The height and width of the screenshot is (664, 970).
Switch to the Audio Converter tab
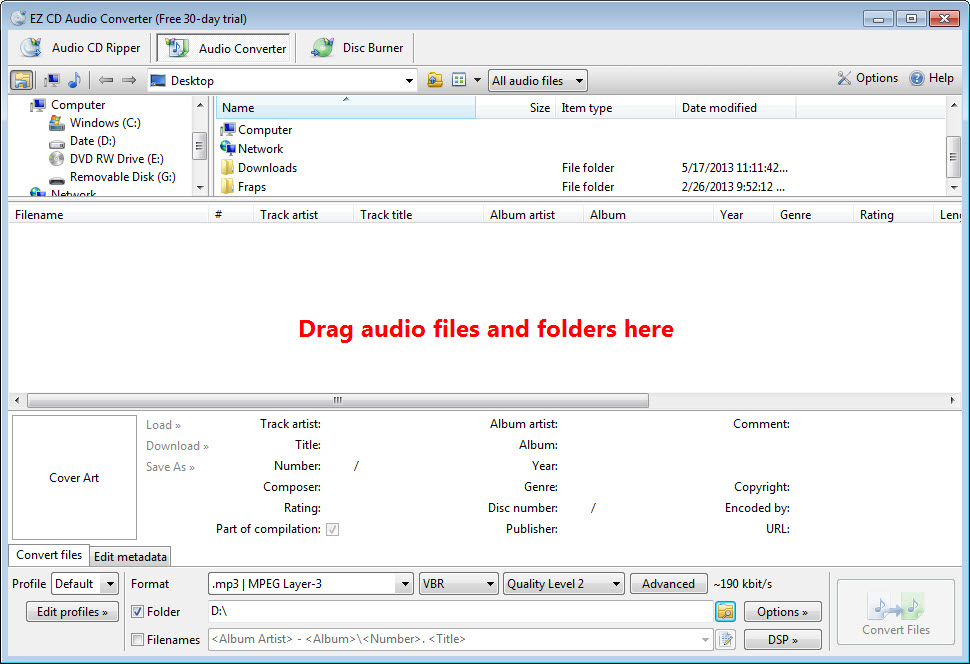[223, 48]
